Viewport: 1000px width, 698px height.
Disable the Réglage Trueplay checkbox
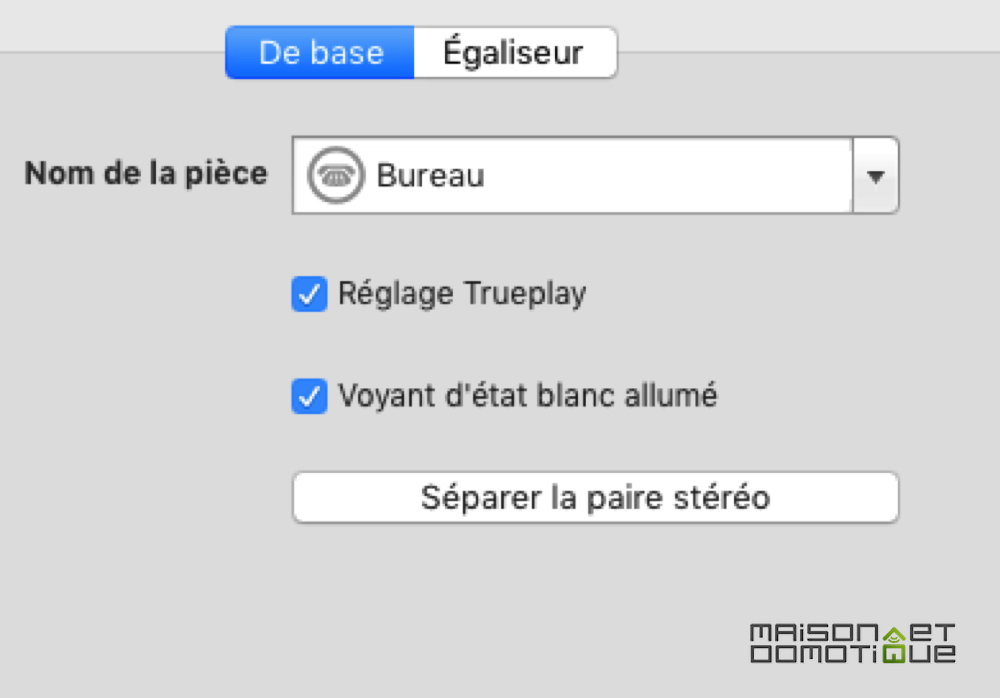309,294
